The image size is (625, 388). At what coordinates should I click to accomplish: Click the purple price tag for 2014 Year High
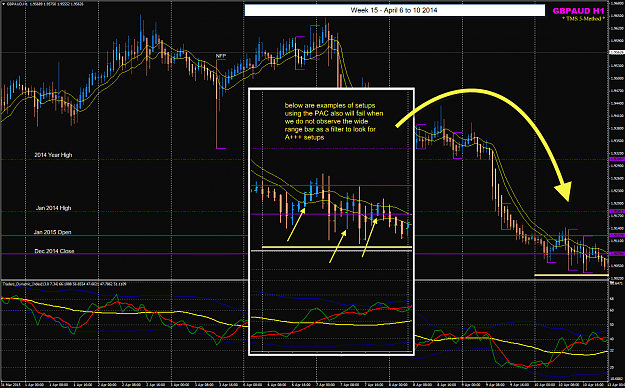click(617, 159)
